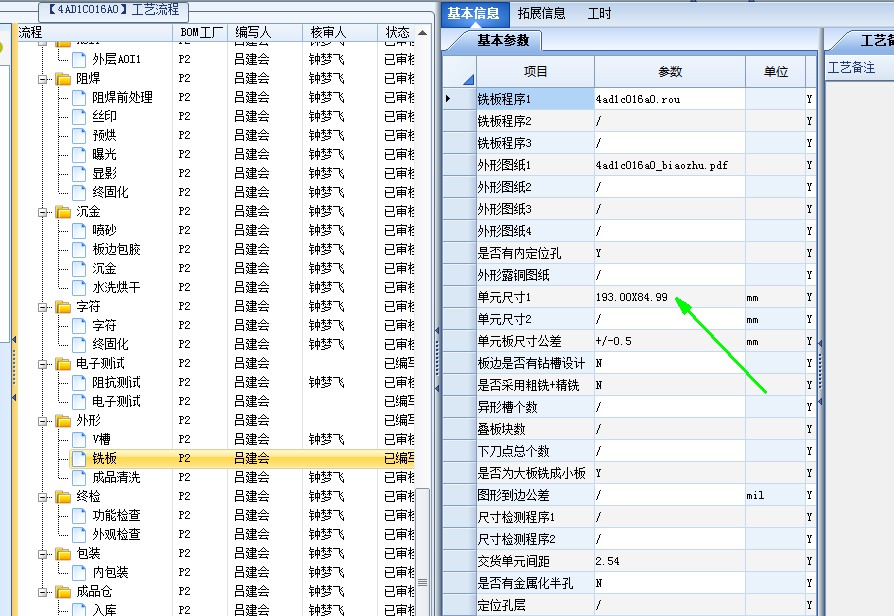Collapse the 字符 tree node
The height and width of the screenshot is (616, 894).
pyautogui.click(x=43, y=307)
